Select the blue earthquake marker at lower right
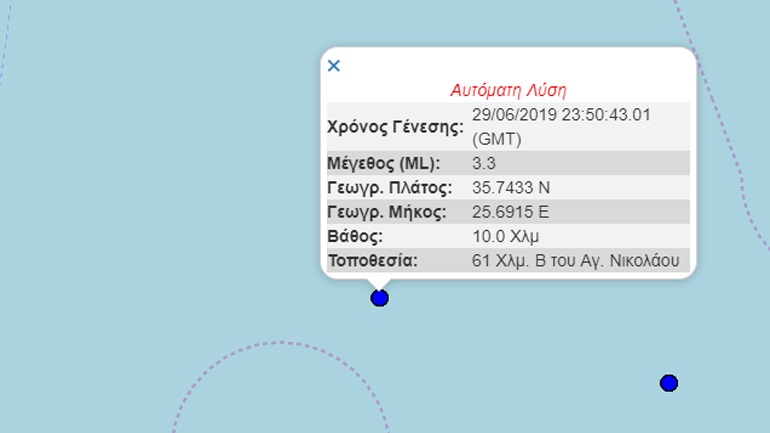Image resolution: width=770 pixels, height=433 pixels. pos(669,383)
